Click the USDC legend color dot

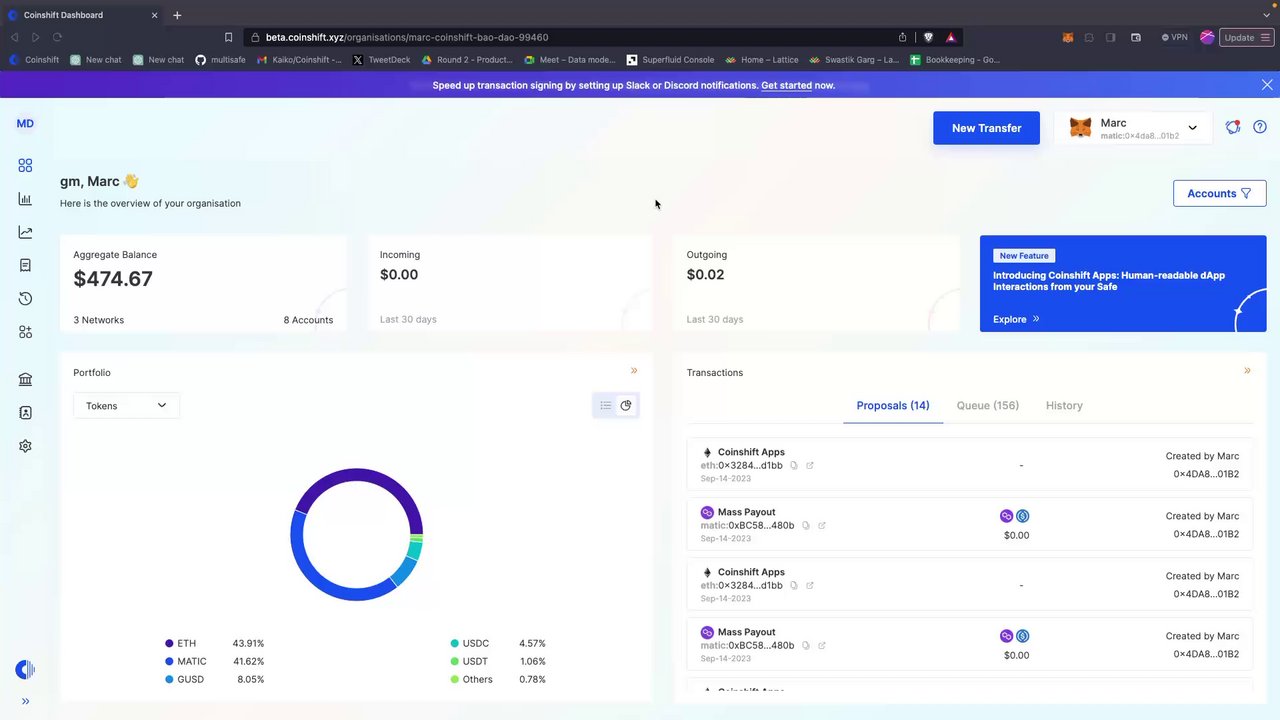(455, 643)
